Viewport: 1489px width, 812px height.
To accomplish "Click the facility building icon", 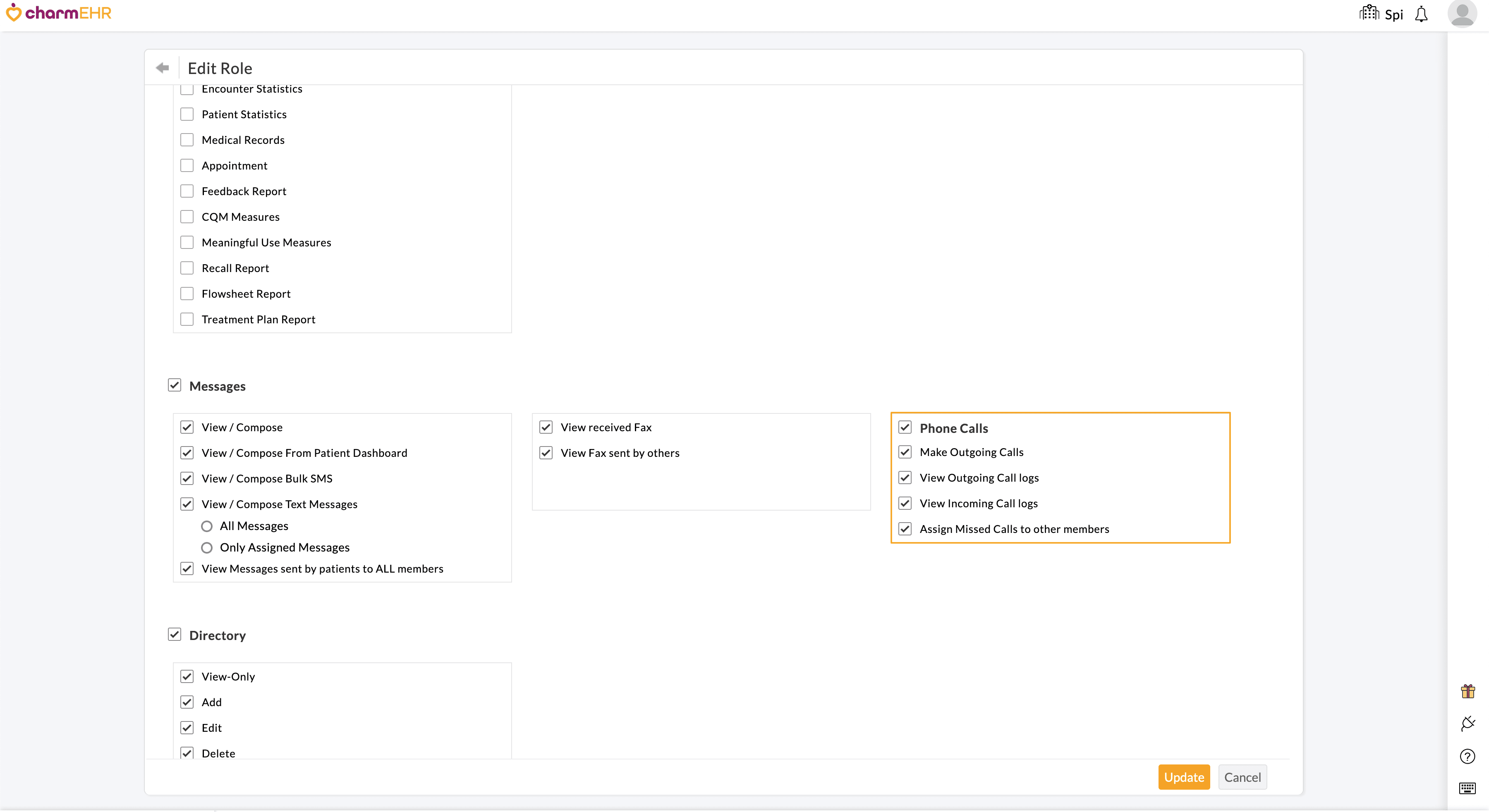I will coord(1369,13).
